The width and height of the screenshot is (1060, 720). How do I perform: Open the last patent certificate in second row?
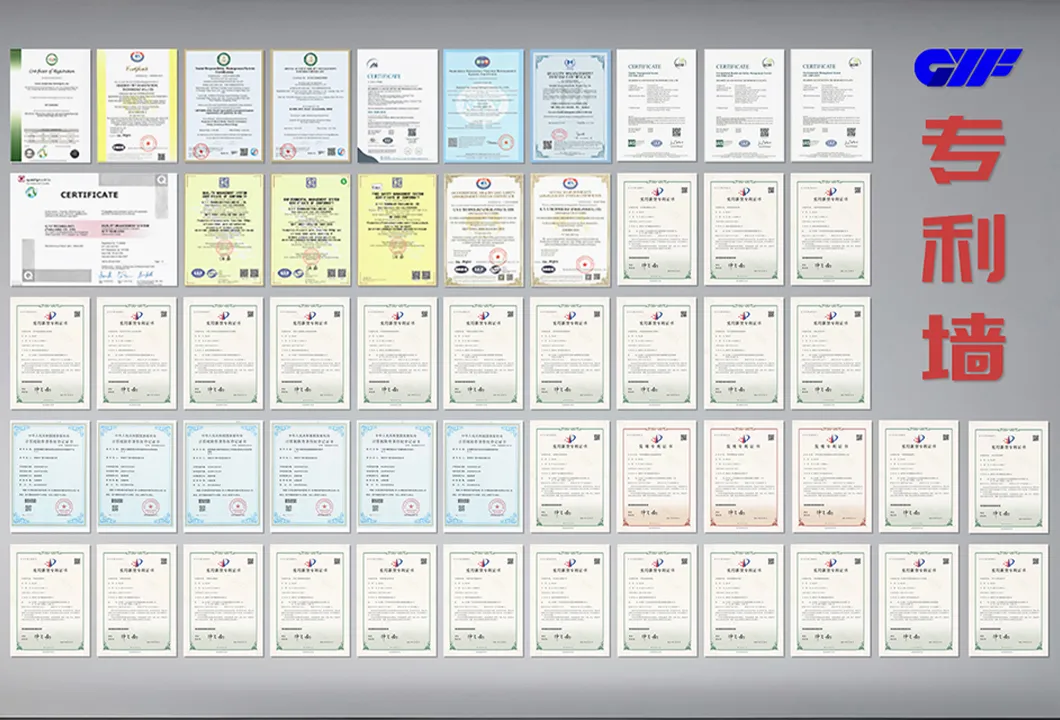pos(831,230)
